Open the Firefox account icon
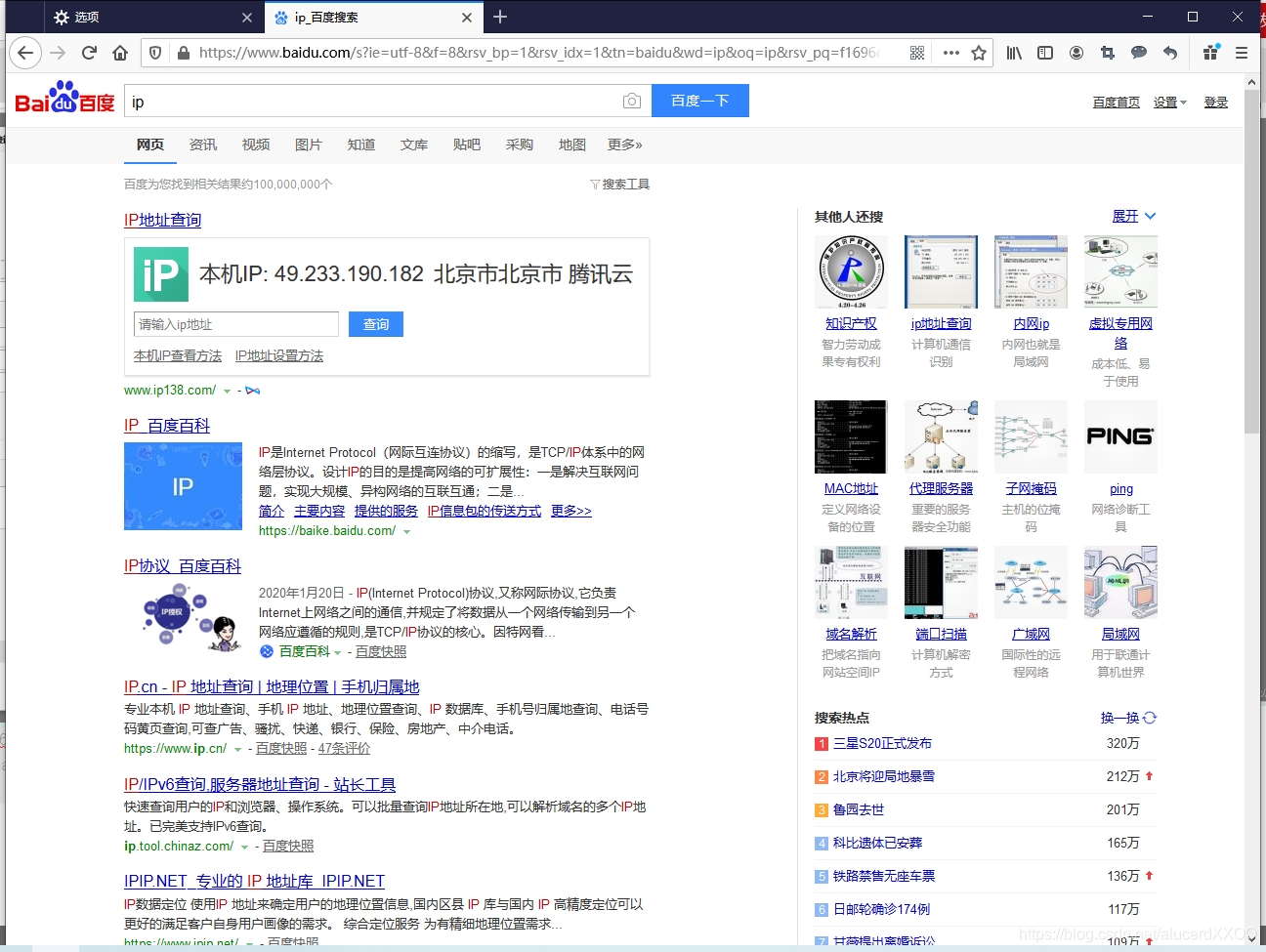Screen dimensions: 1266x952 pyautogui.click(x=1076, y=53)
